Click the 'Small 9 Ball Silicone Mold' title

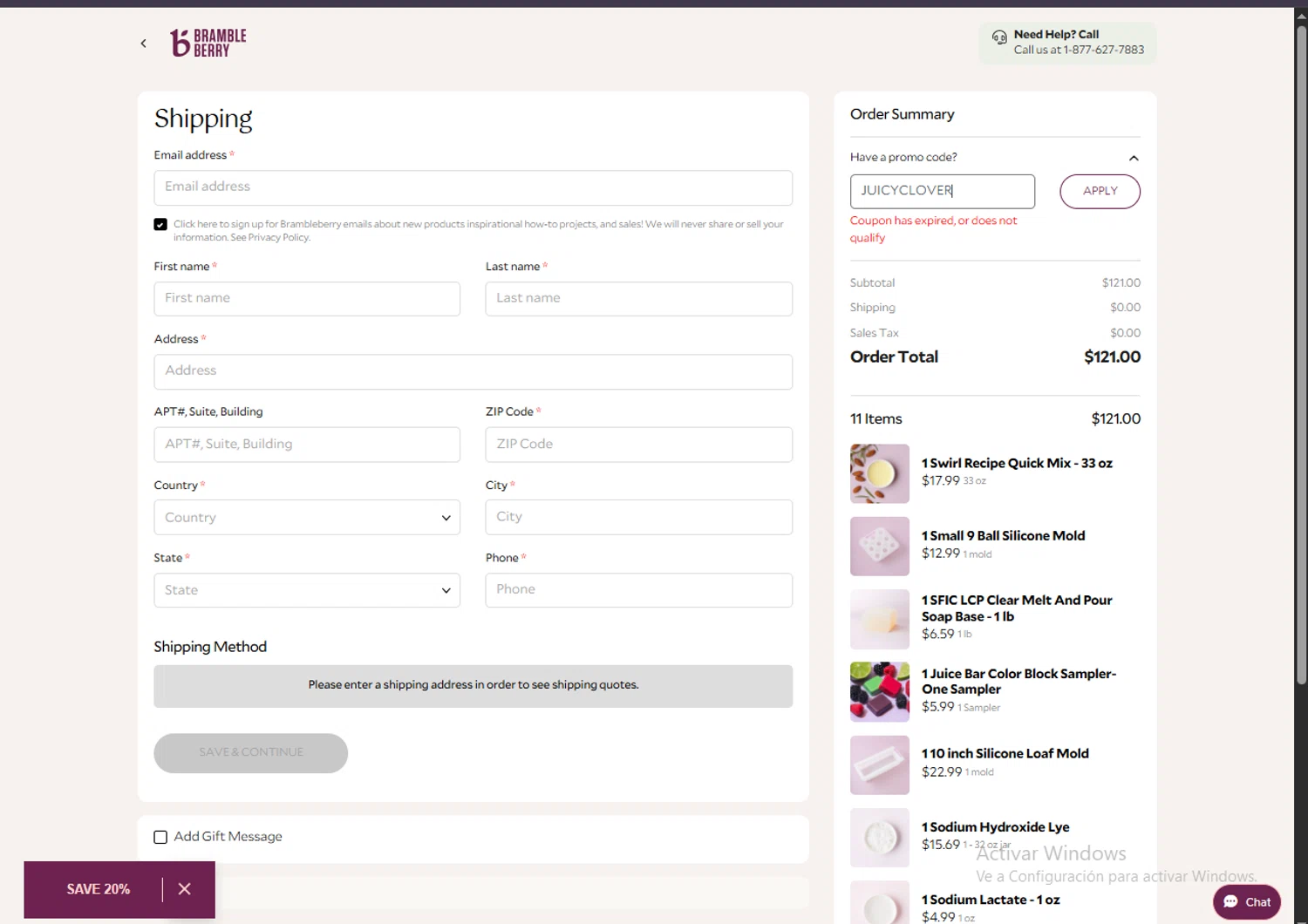[x=1004, y=536]
